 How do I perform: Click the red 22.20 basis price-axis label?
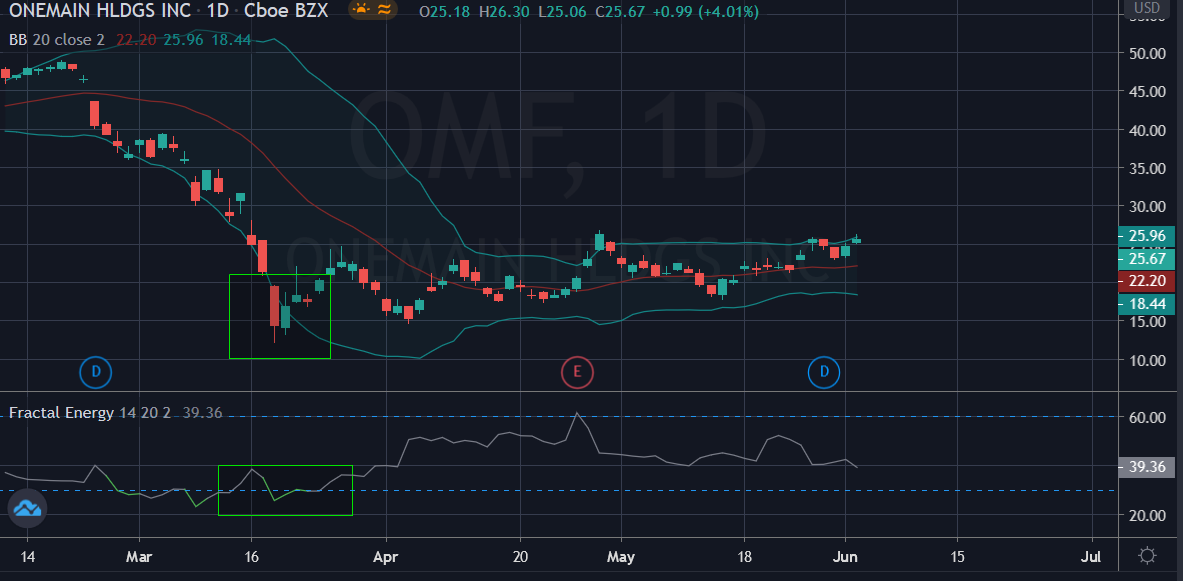(x=1146, y=281)
